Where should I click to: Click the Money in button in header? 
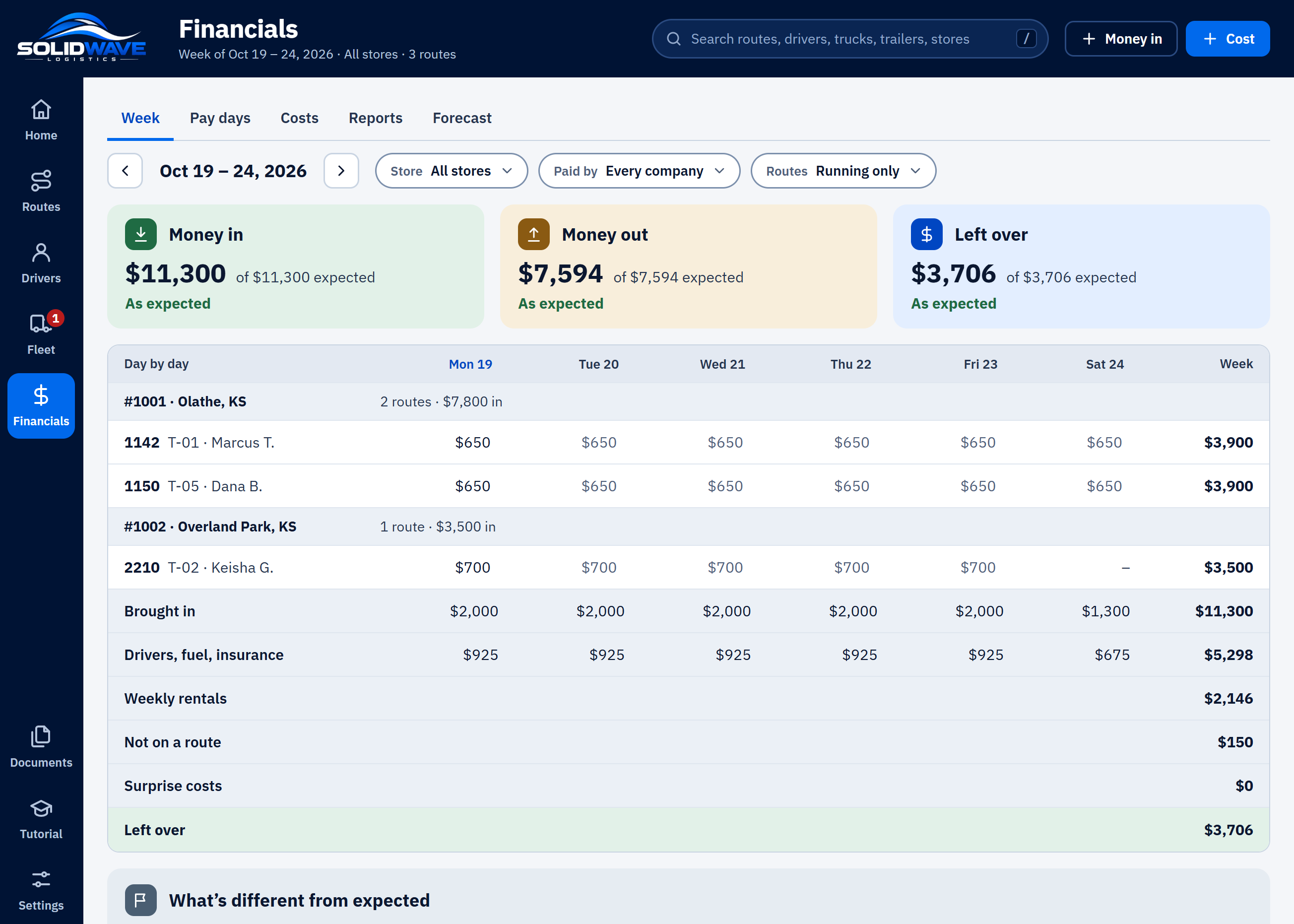(x=1121, y=39)
